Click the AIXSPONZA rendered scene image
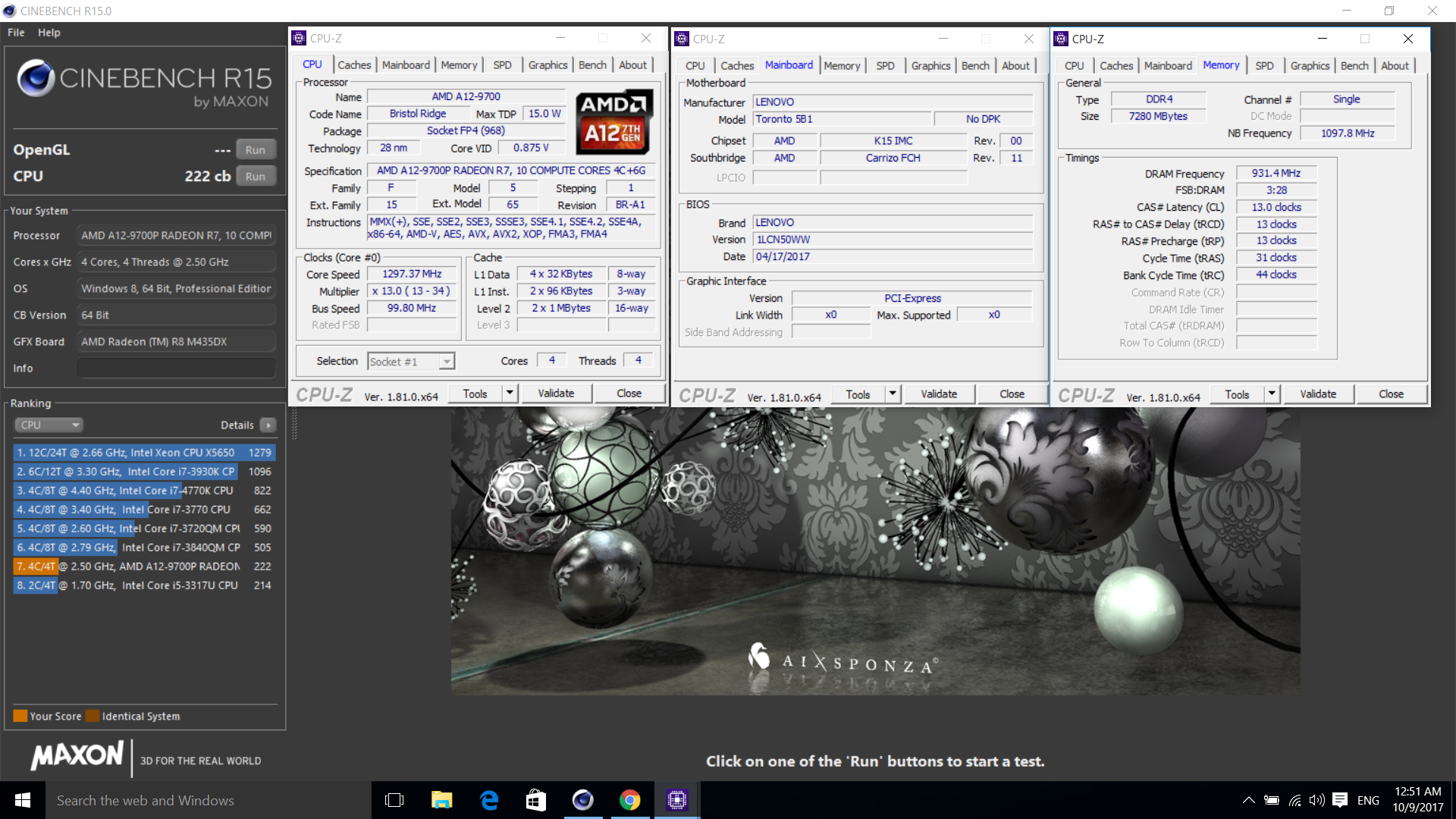This screenshot has height=819, width=1456. coord(875,551)
